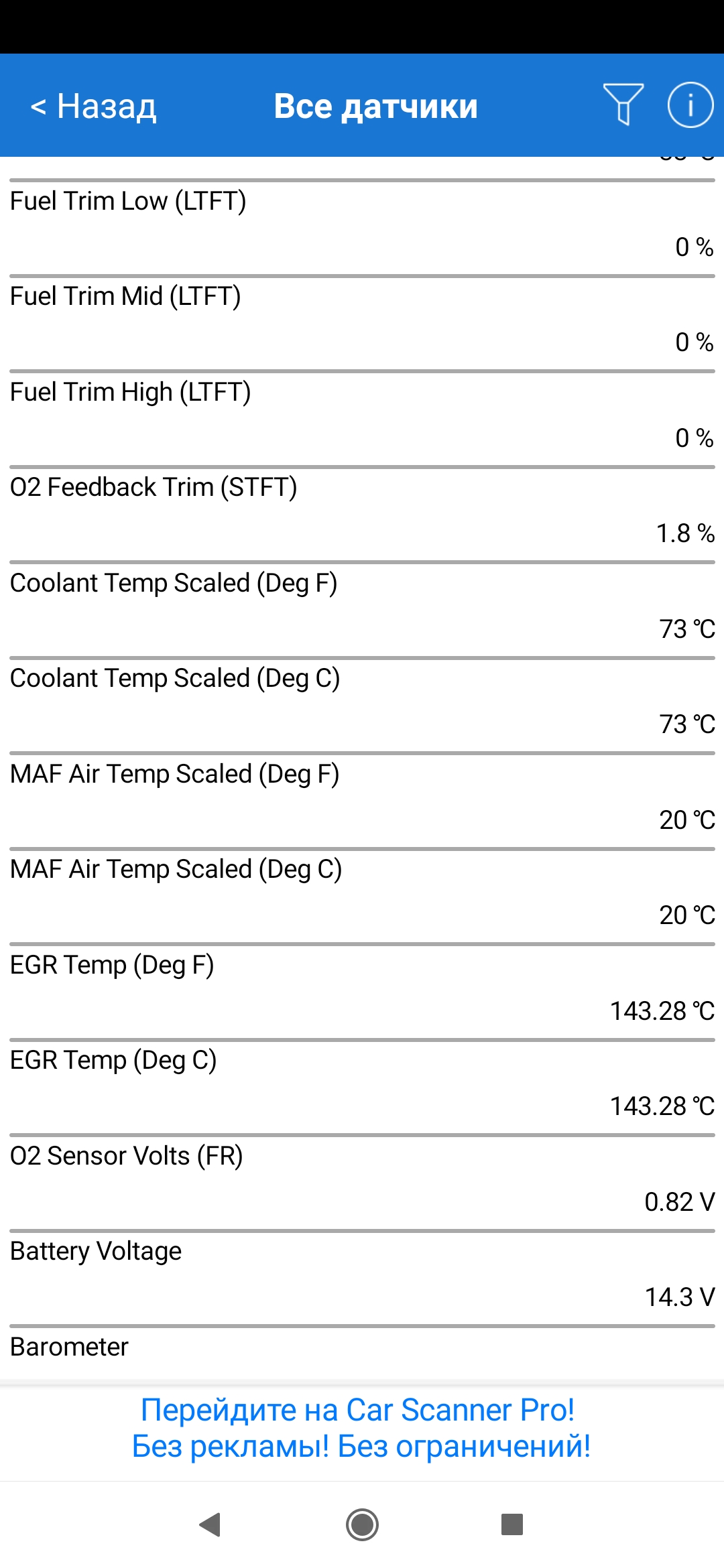Open Android recent apps square button

click(x=511, y=1524)
